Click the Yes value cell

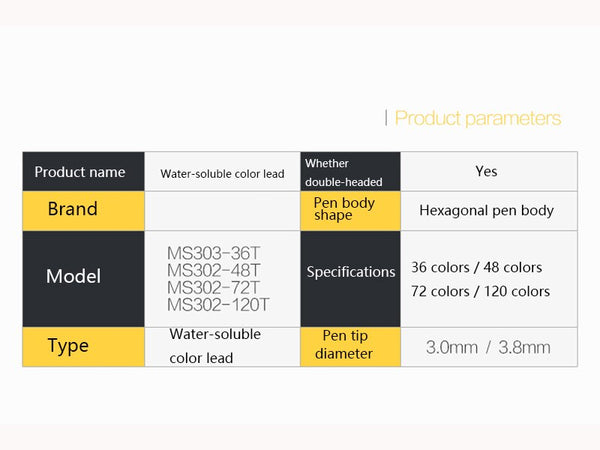[486, 171]
